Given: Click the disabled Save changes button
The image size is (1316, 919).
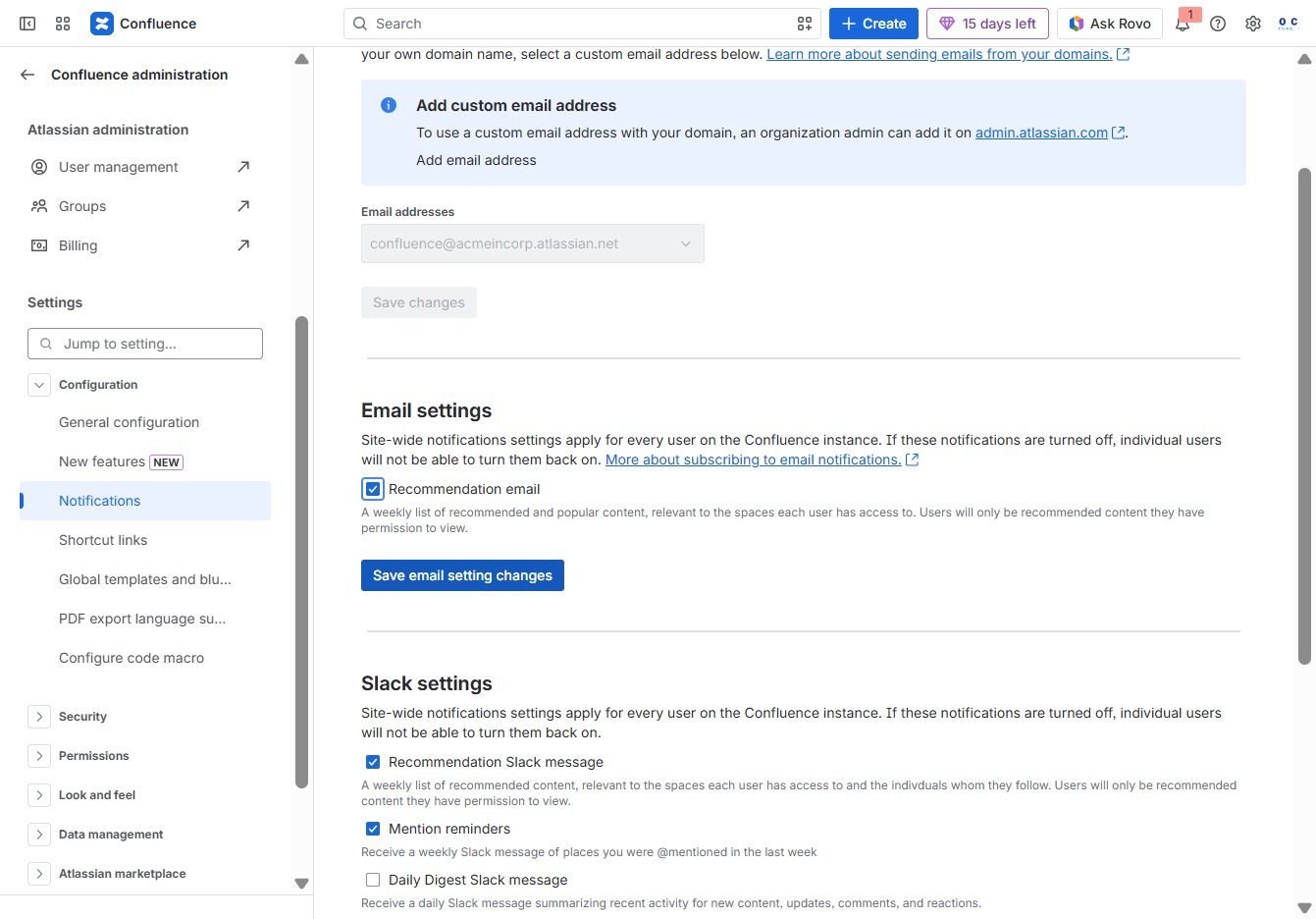Looking at the screenshot, I should 419,302.
